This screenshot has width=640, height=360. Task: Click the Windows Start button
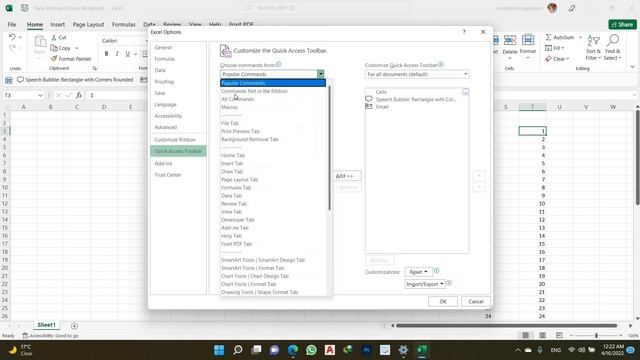(219, 350)
